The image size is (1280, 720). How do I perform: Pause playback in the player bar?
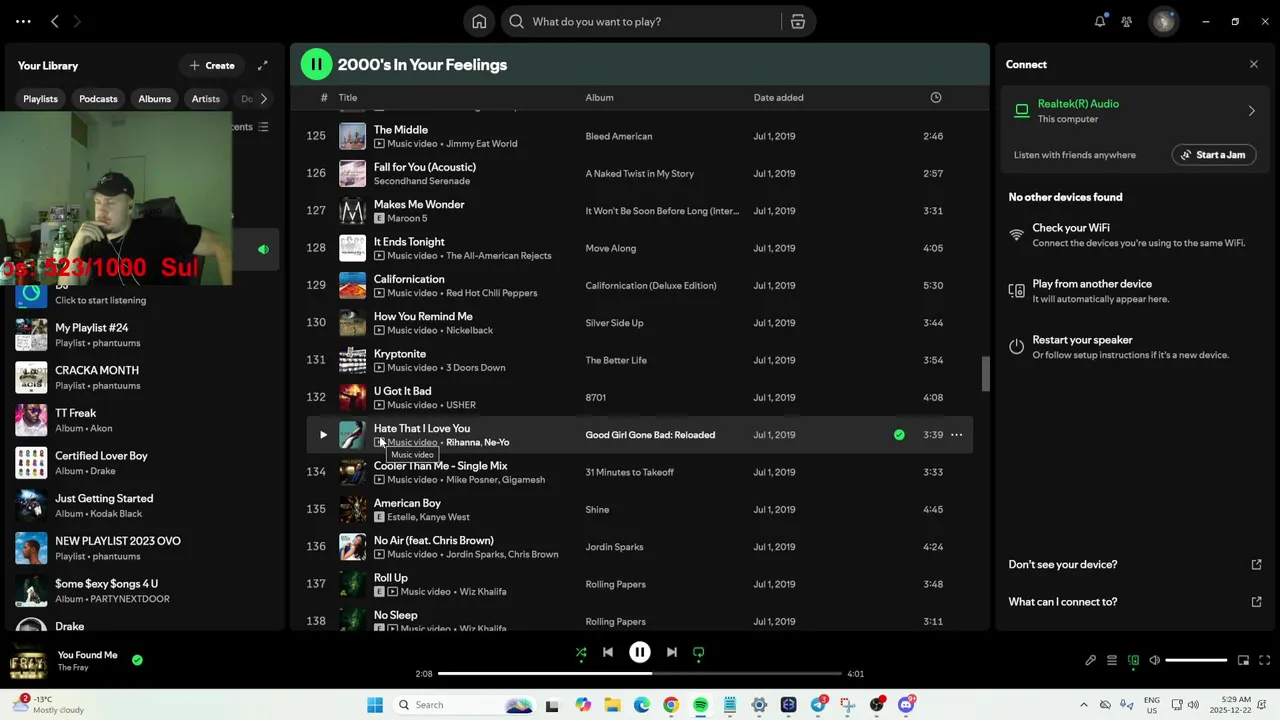pyautogui.click(x=640, y=652)
